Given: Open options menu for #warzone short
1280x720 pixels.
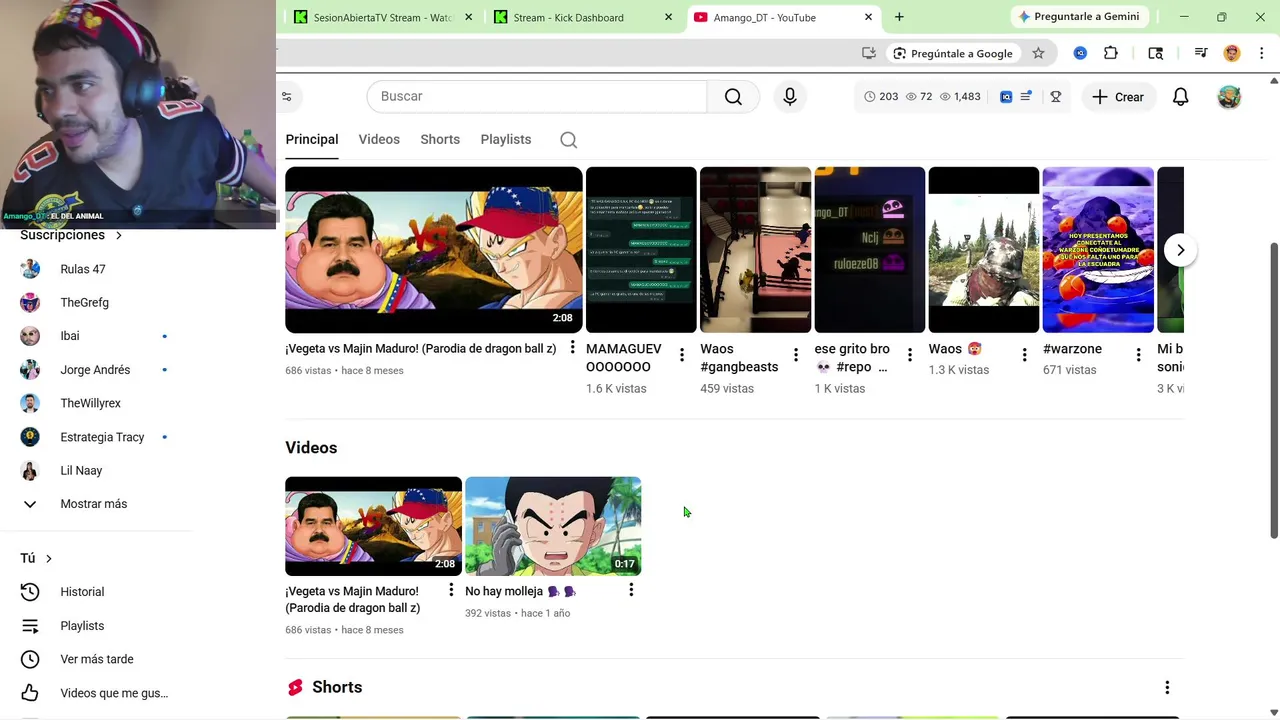Looking at the screenshot, I should pos(1138,354).
